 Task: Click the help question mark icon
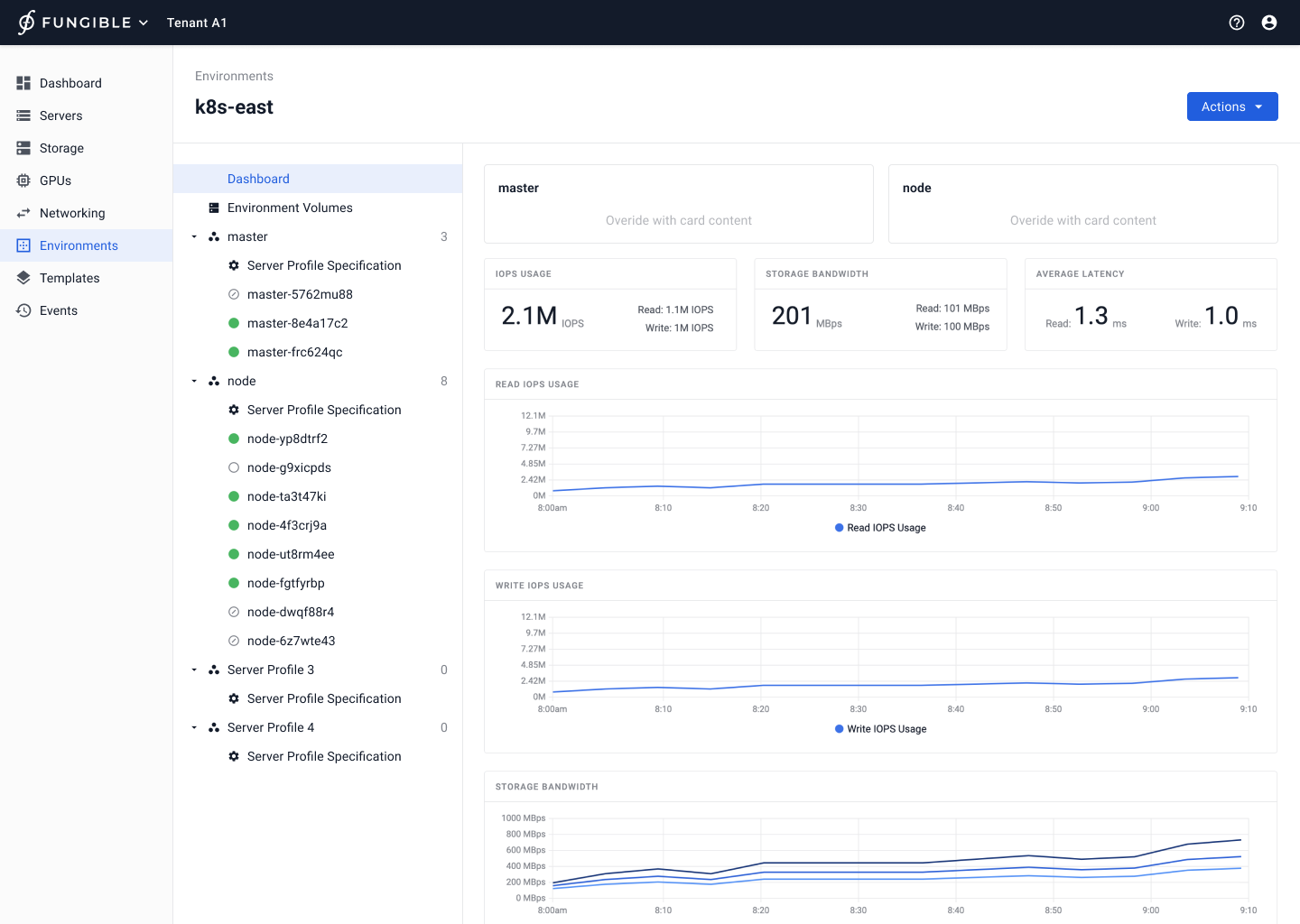tap(1237, 23)
